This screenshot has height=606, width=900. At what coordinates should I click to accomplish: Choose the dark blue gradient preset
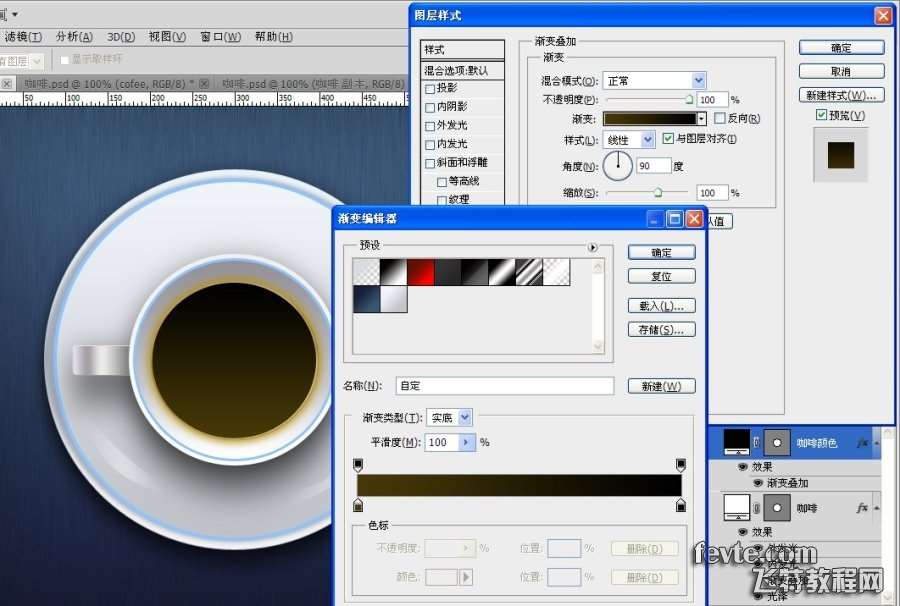click(366, 299)
